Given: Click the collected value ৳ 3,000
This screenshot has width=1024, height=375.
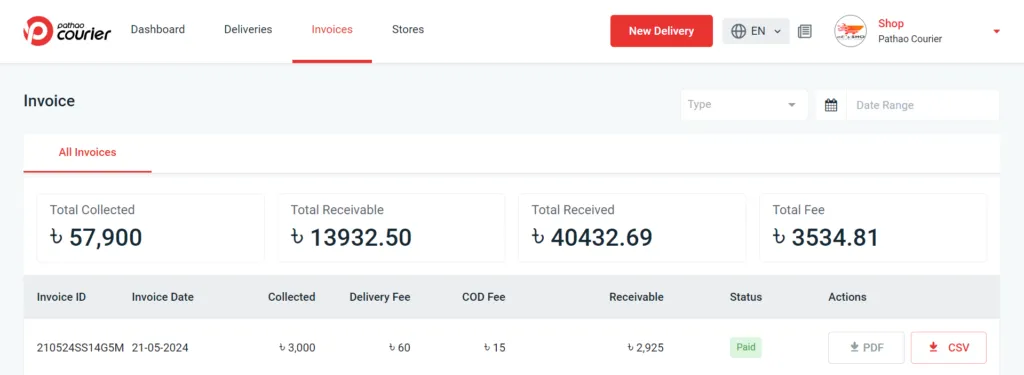Looking at the screenshot, I should point(296,348).
